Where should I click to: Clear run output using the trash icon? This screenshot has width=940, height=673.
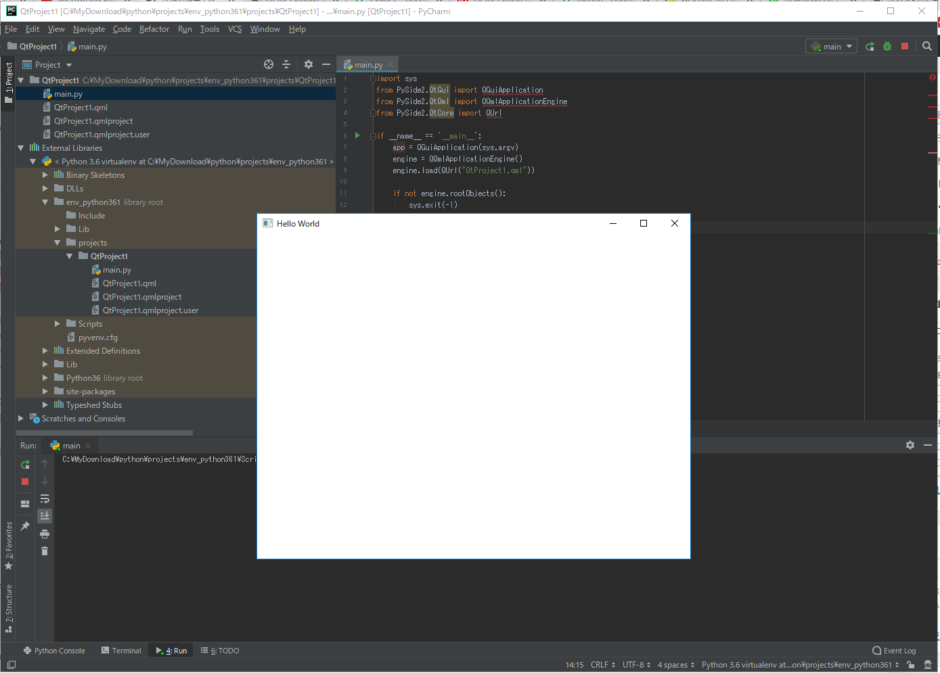45,551
